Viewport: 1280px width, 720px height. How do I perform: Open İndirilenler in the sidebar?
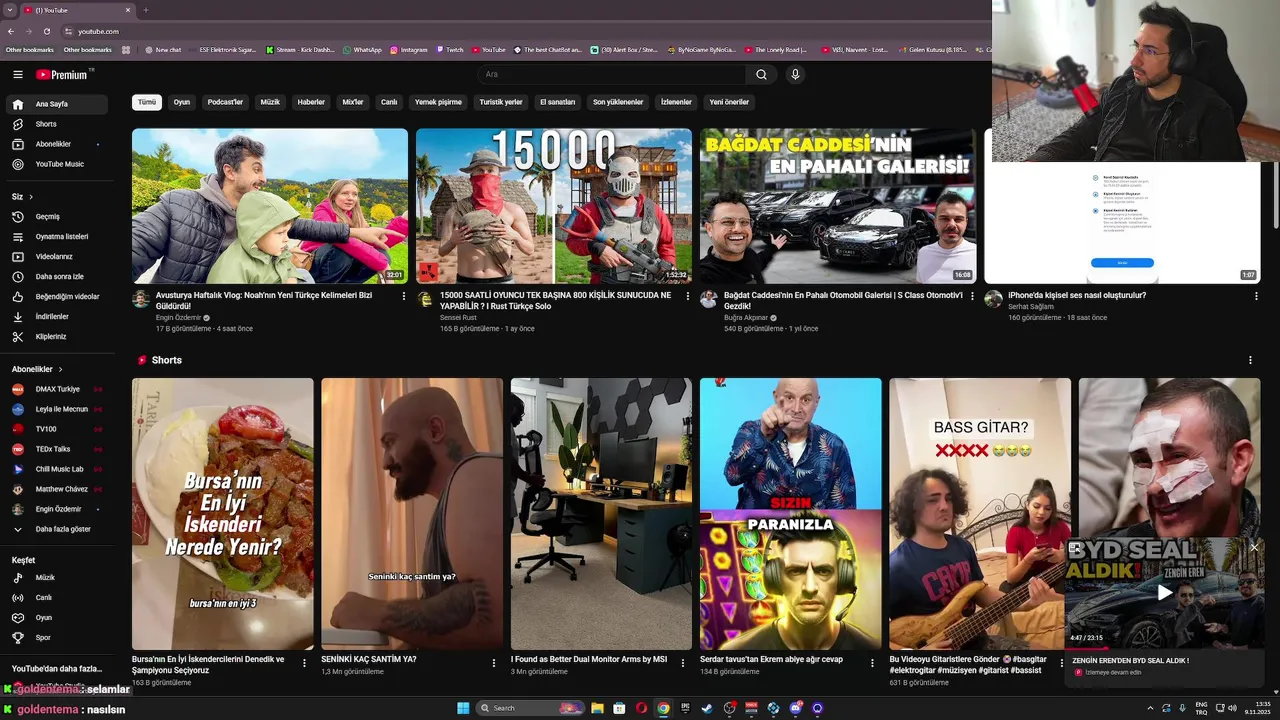point(57,317)
